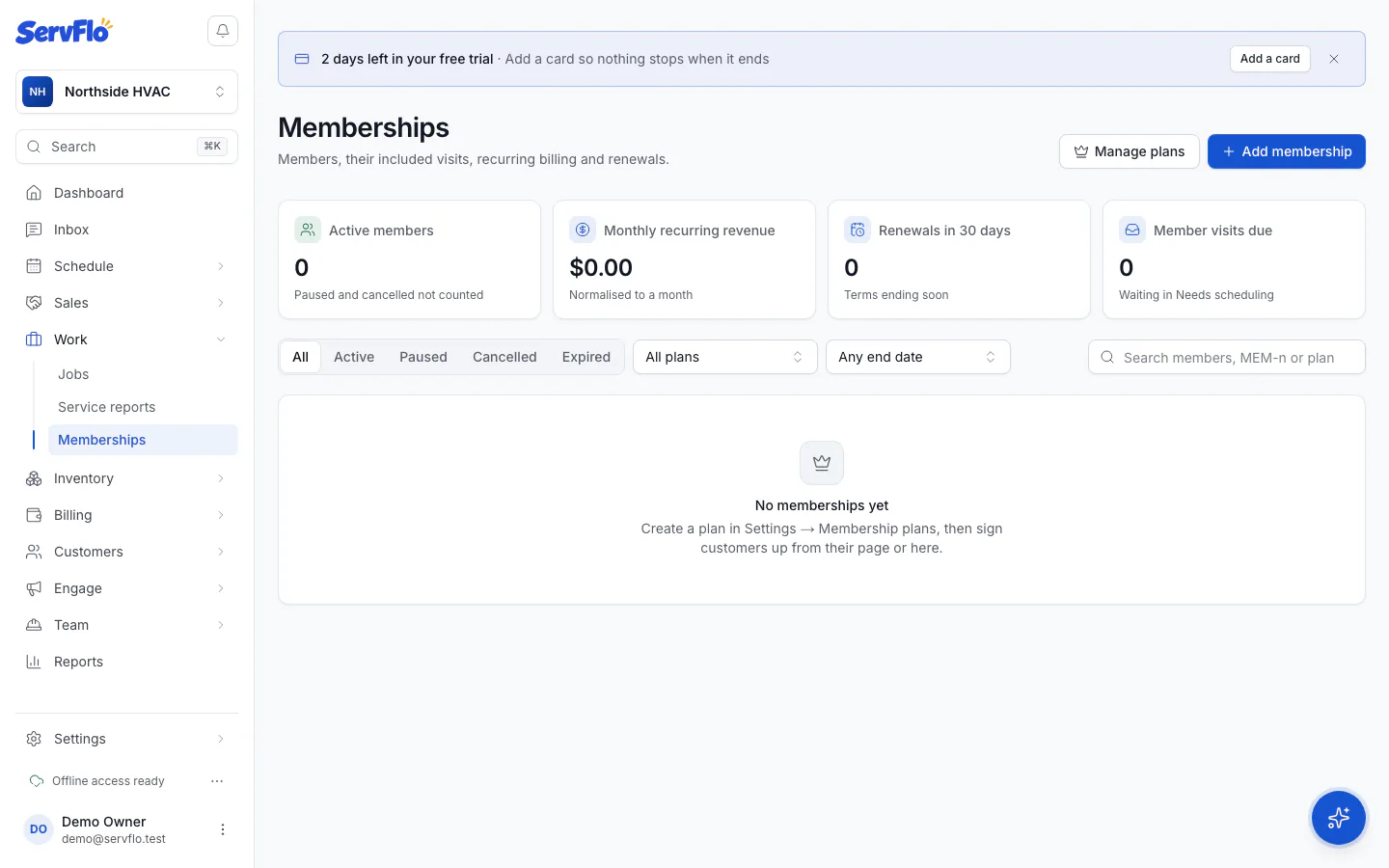Open the Any end date dropdown
The height and width of the screenshot is (868, 1389).
click(x=918, y=357)
